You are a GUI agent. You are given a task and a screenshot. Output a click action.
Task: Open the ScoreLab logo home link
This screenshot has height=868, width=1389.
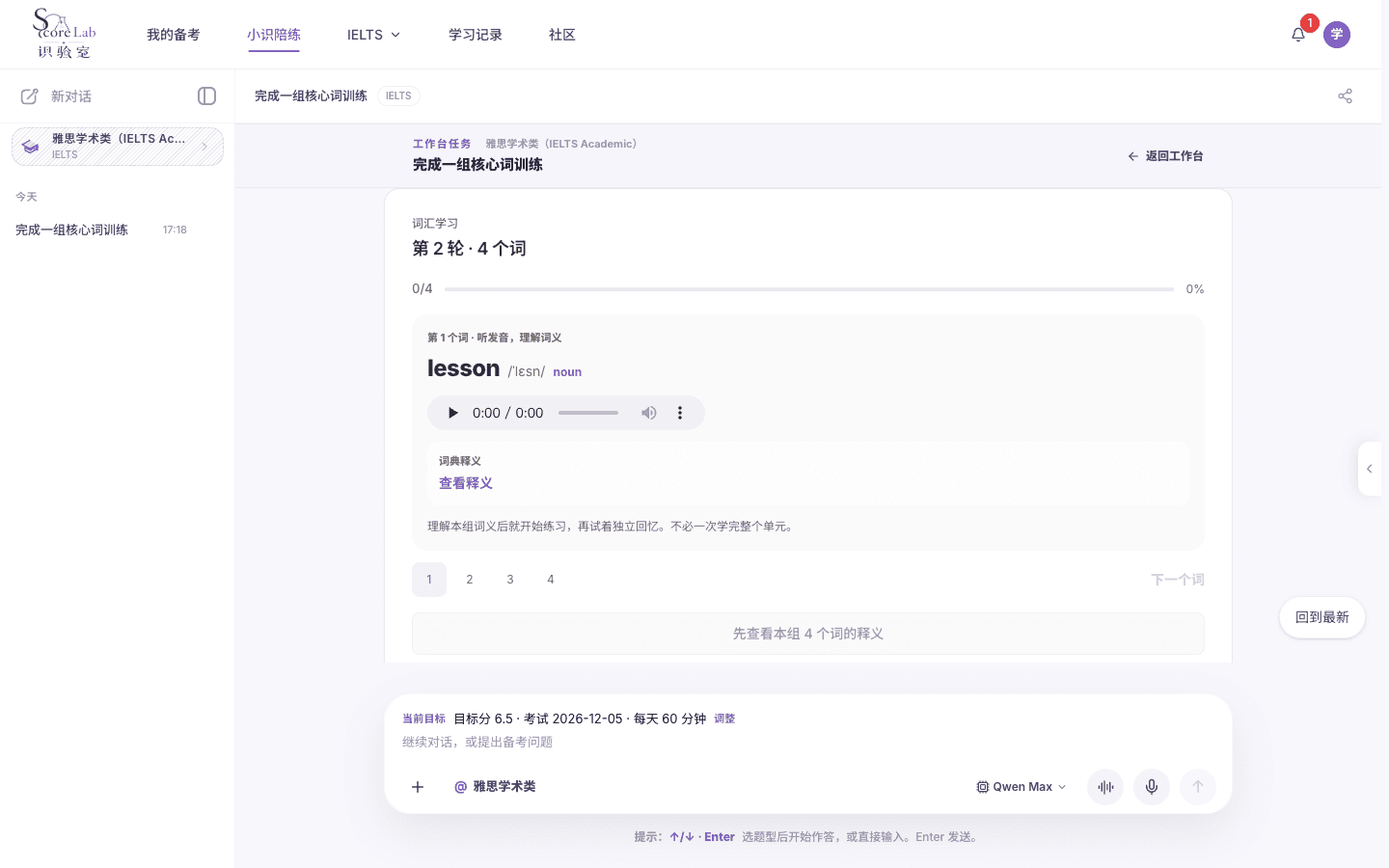65,34
